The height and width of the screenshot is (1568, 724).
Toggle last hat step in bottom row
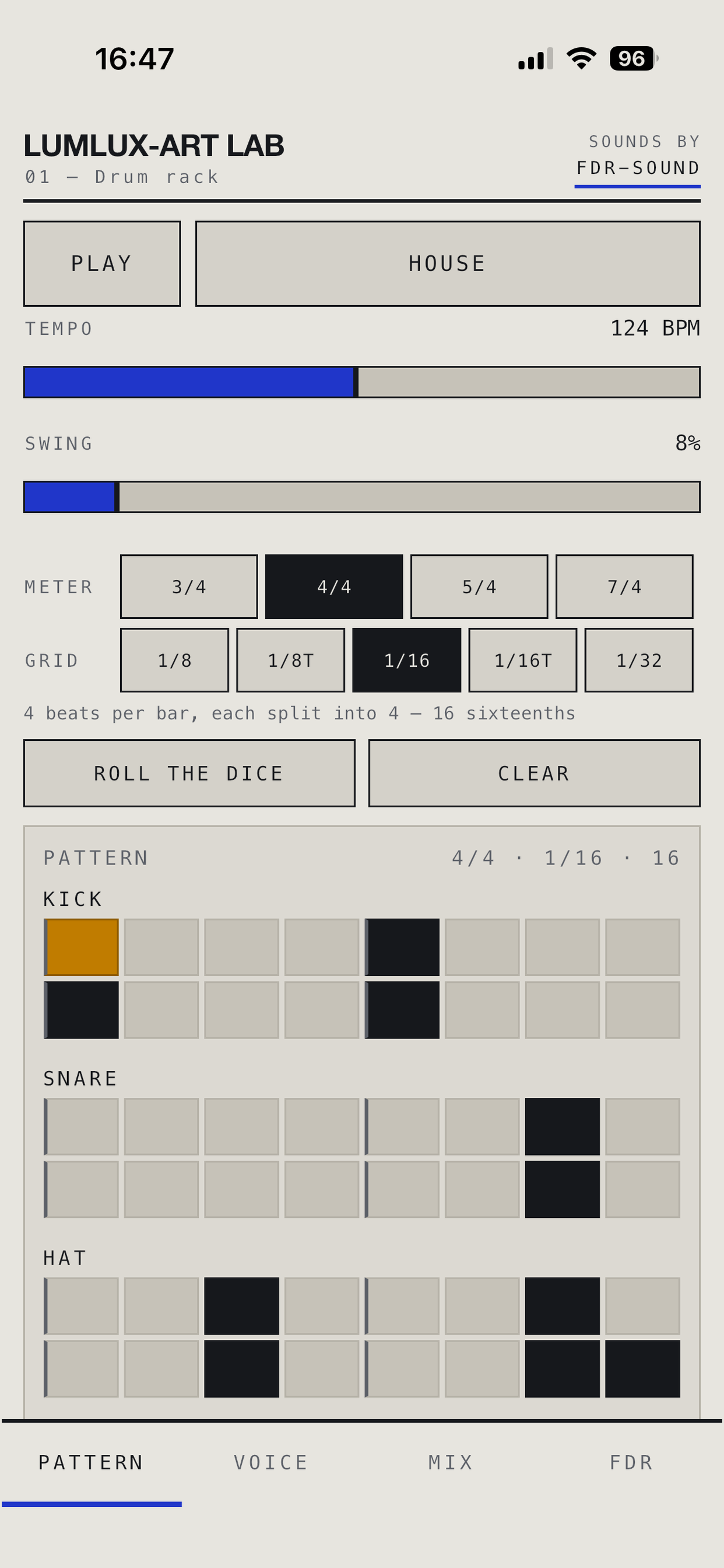(x=642, y=1368)
